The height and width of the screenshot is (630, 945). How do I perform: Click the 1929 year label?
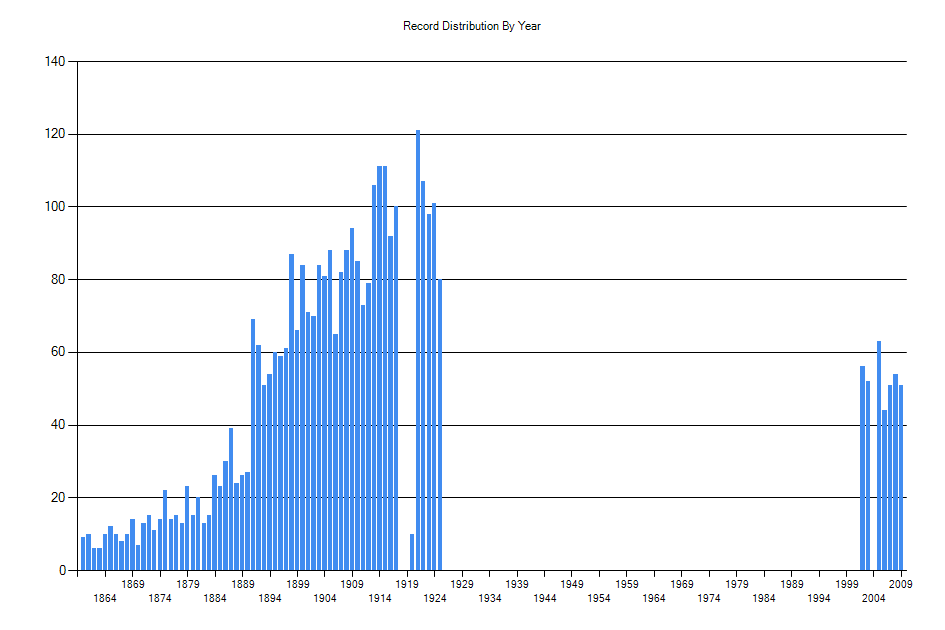(462, 584)
